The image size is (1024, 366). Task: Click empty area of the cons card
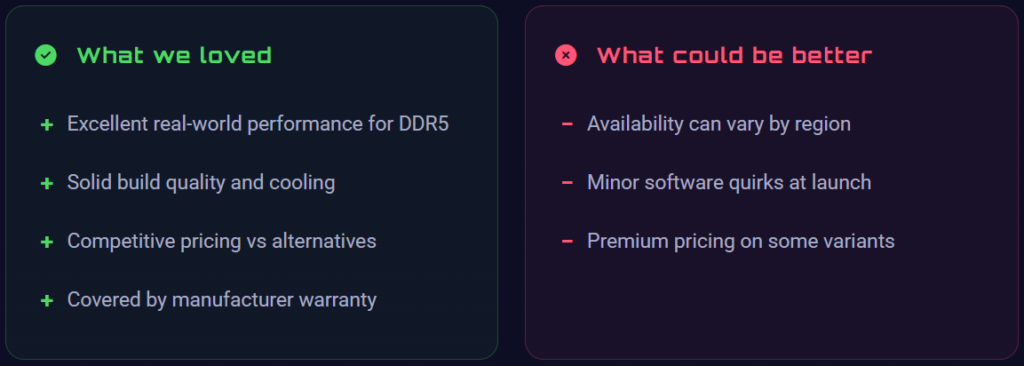tap(771, 307)
